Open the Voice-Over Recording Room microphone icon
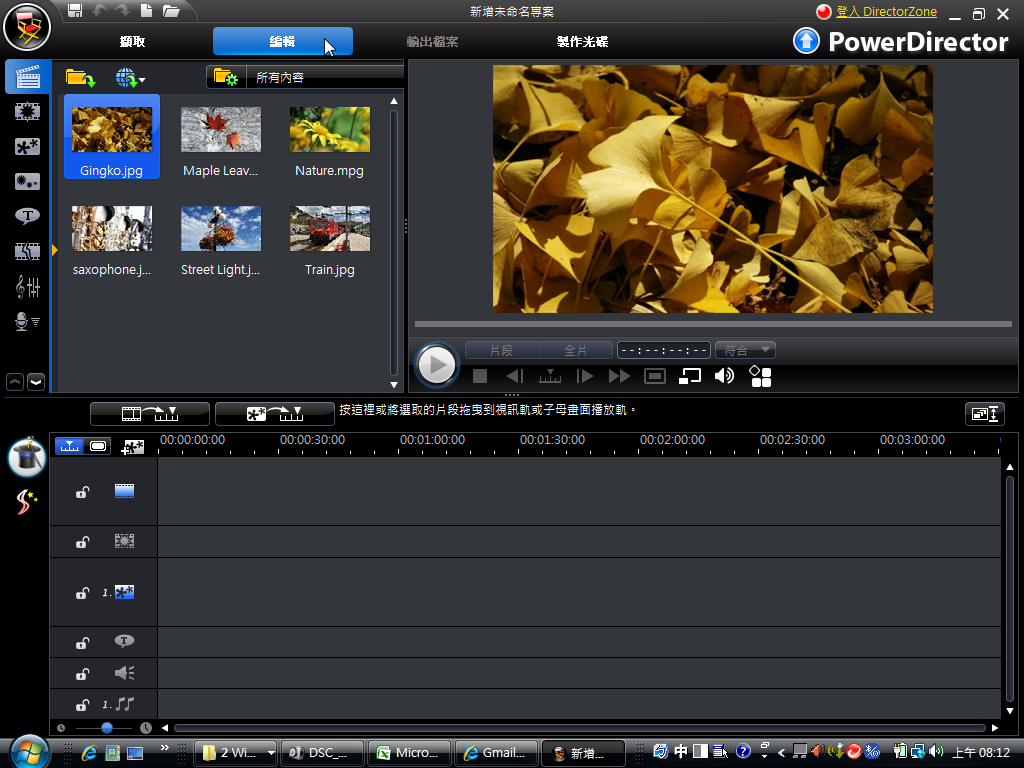The image size is (1024, 768). coord(27,321)
